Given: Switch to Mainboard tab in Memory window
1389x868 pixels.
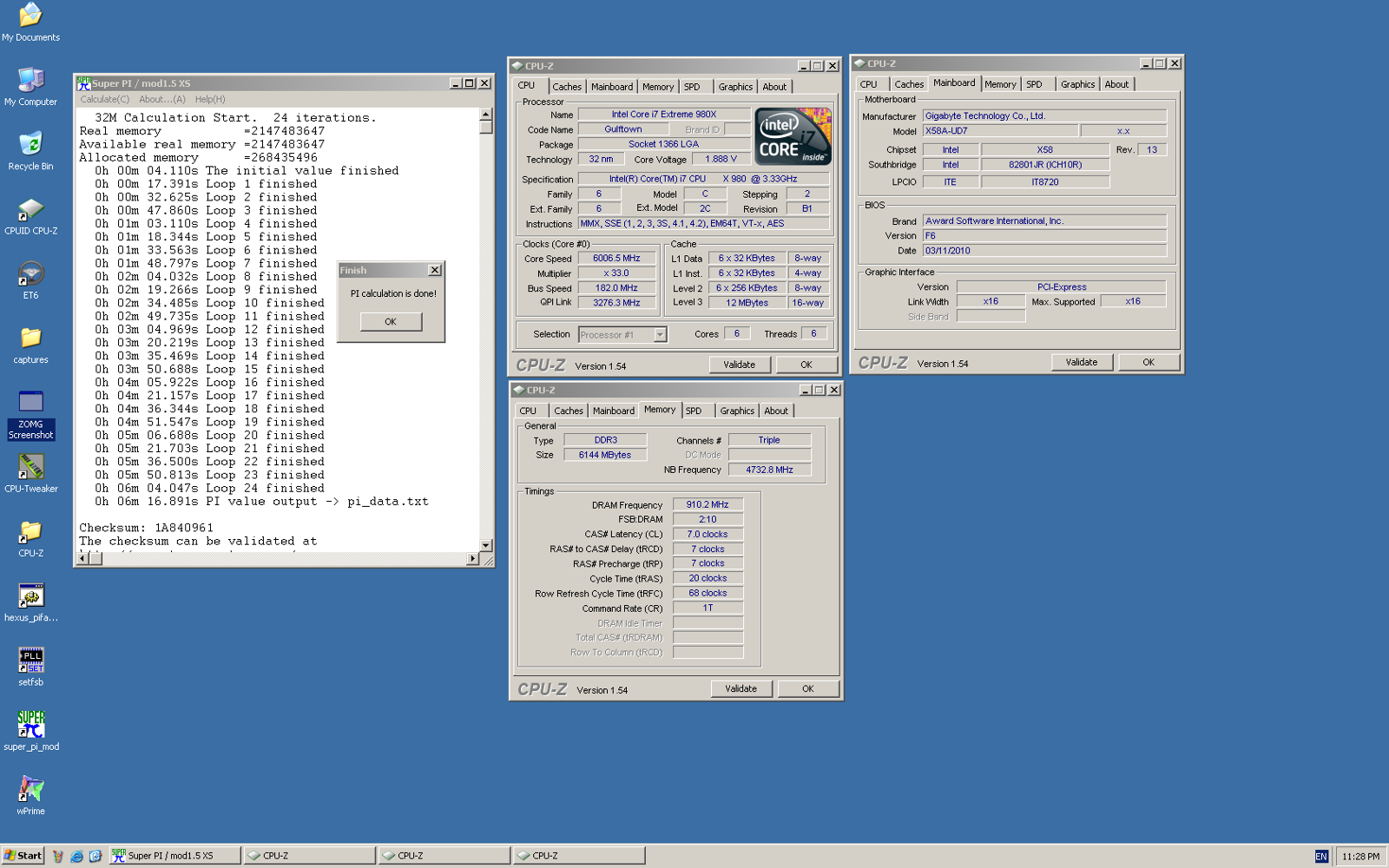Looking at the screenshot, I should (x=614, y=411).
